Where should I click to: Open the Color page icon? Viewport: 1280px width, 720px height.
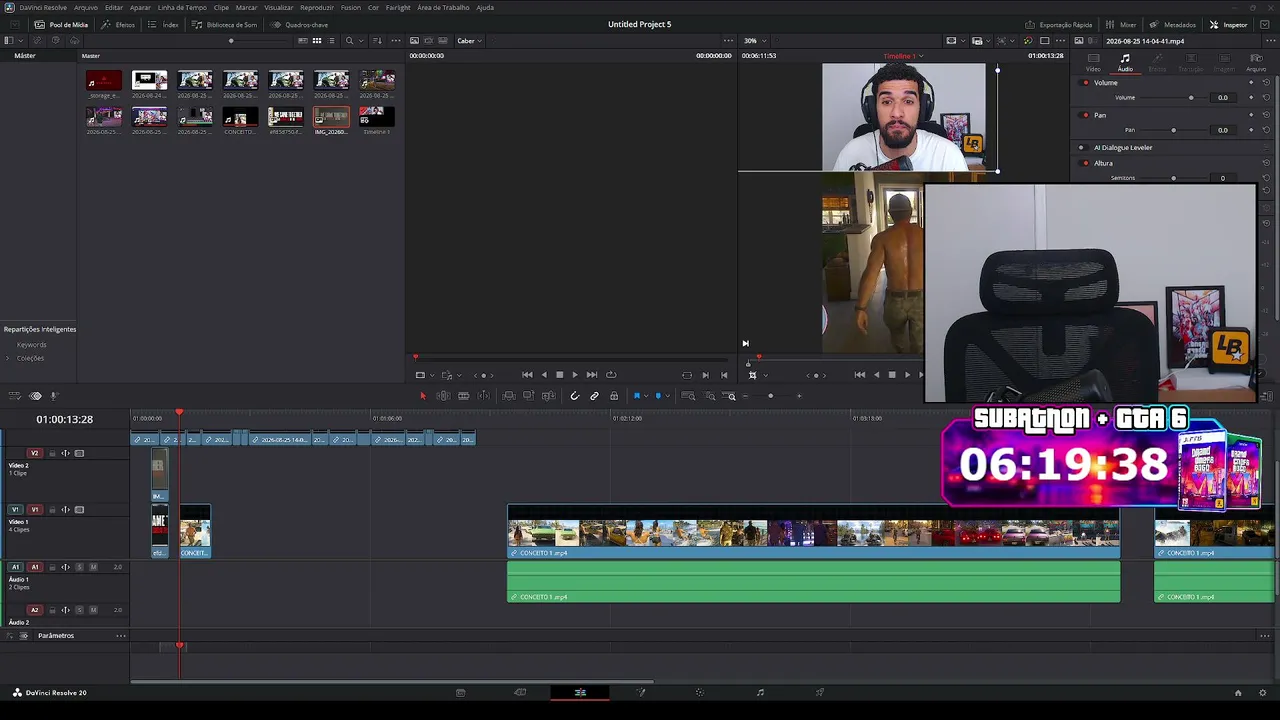click(700, 692)
